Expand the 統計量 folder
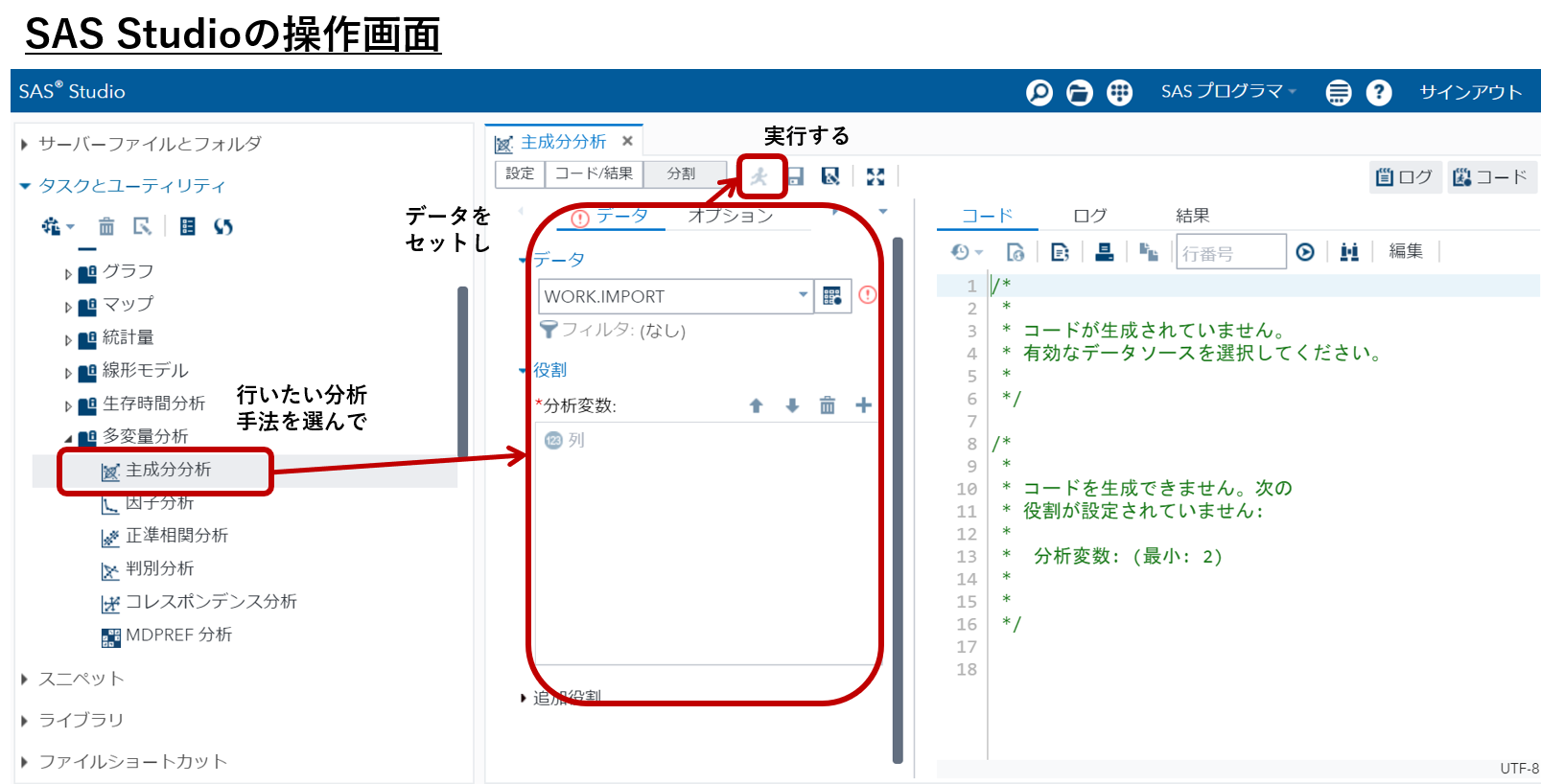This screenshot has height=784, width=1541. [x=68, y=340]
